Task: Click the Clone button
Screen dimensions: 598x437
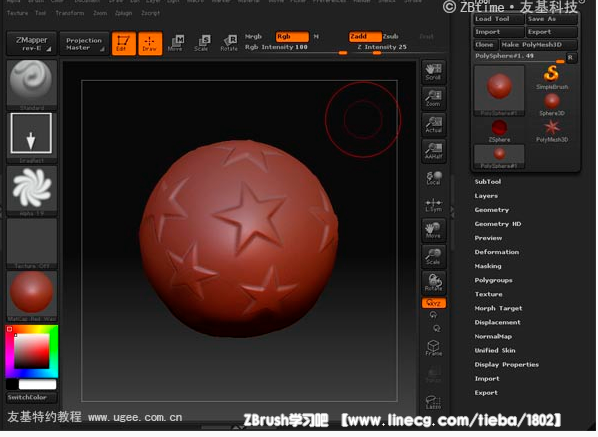Action: 485,45
